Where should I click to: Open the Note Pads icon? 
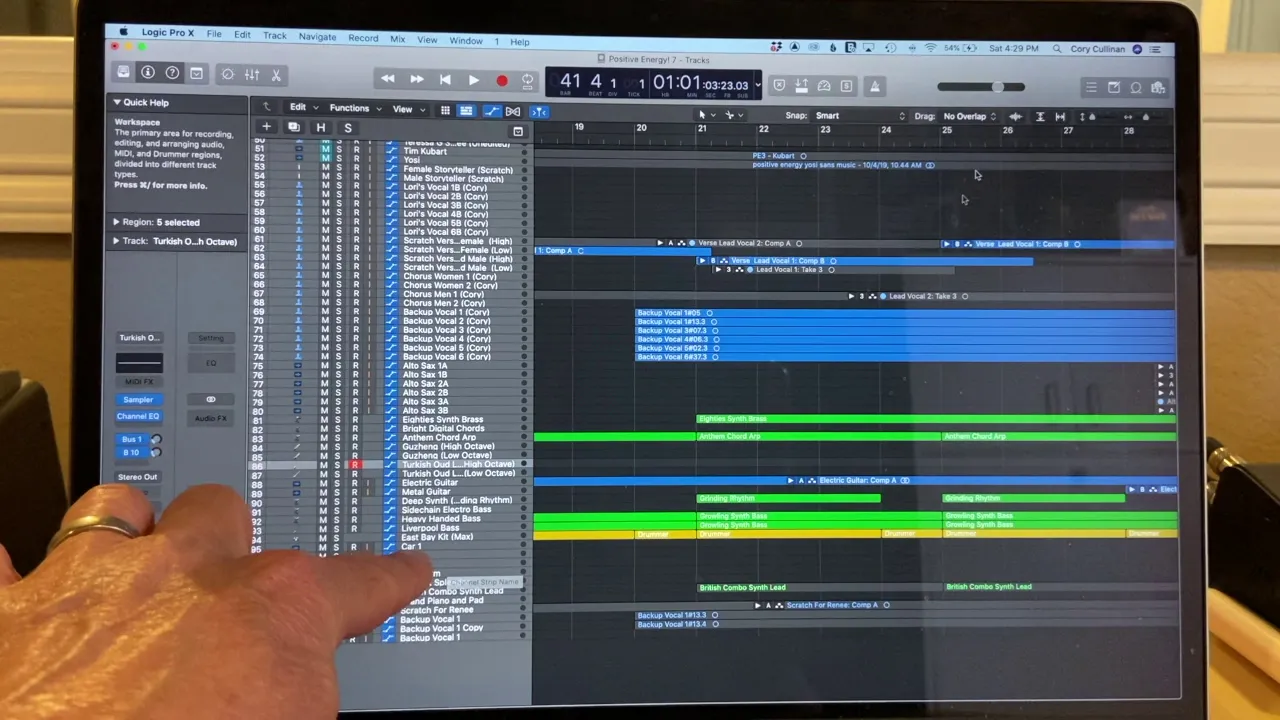pos(1114,88)
